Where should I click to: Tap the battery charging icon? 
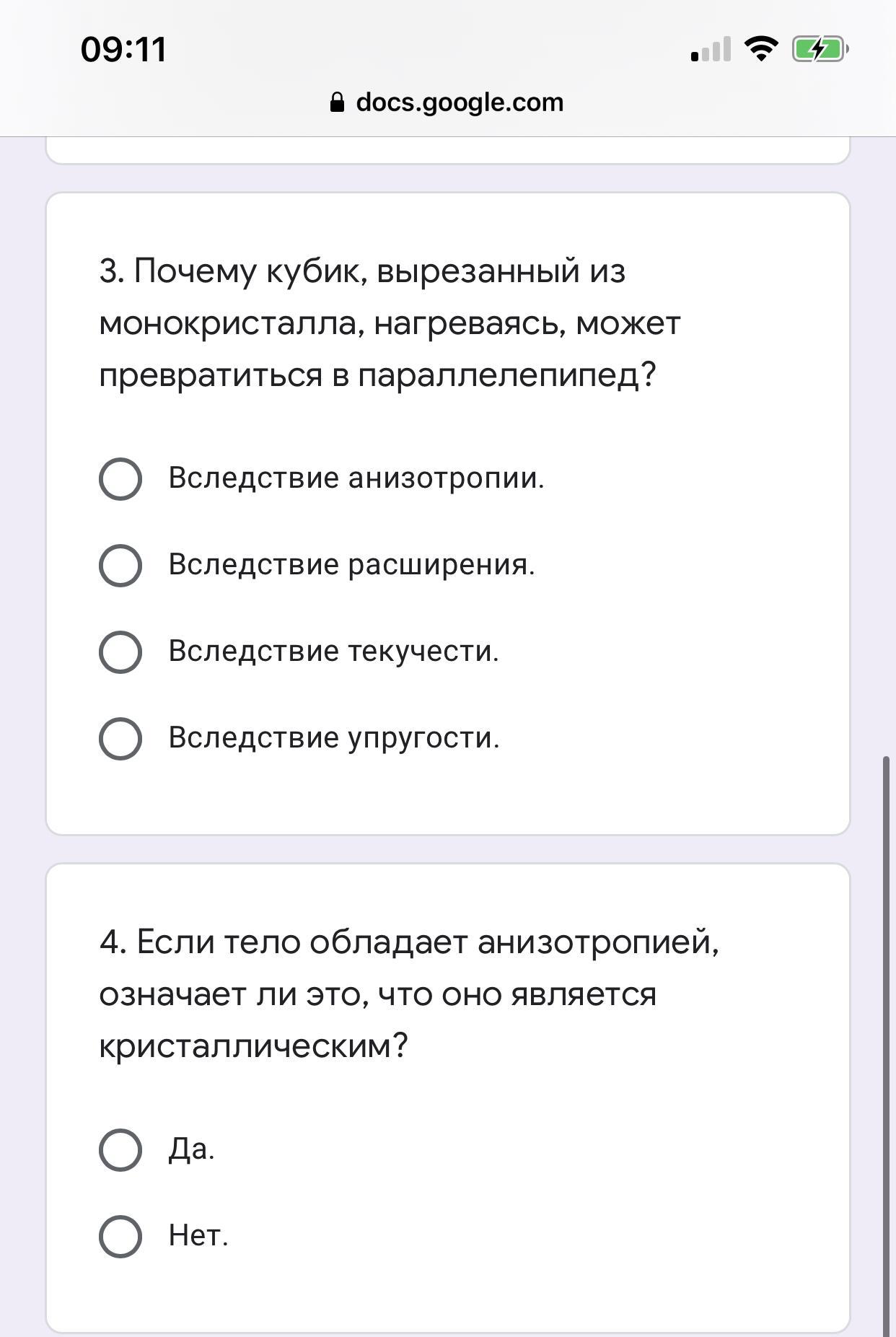pyautogui.click(x=820, y=49)
